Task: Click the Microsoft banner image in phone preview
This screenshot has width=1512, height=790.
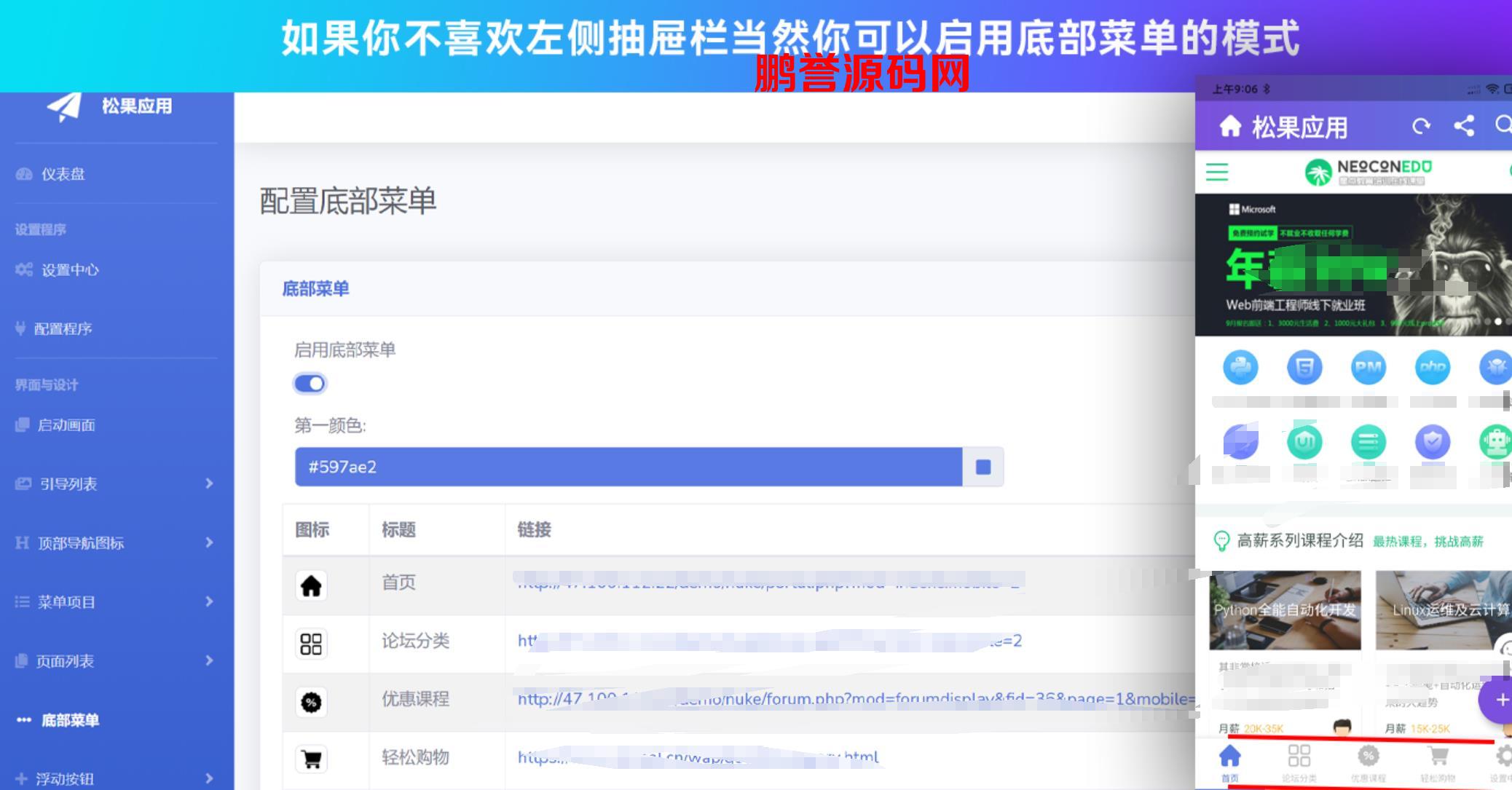Action: 1353,265
